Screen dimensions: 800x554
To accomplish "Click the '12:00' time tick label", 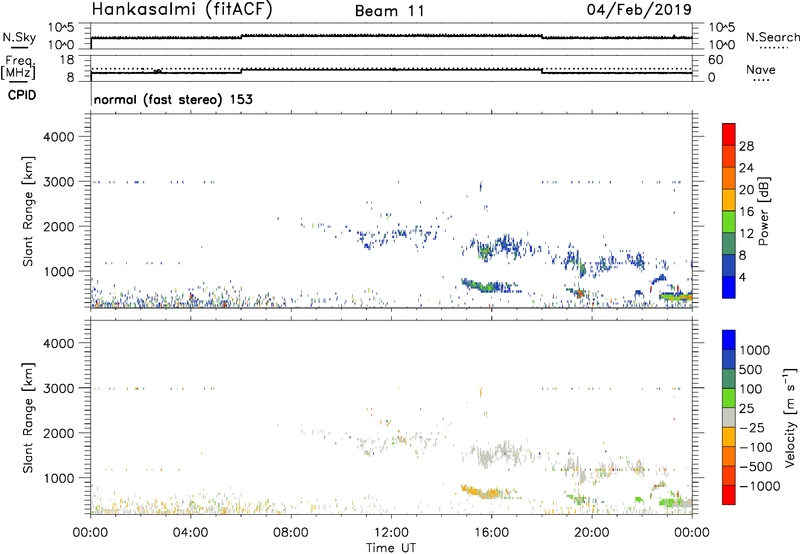I will (391, 533).
